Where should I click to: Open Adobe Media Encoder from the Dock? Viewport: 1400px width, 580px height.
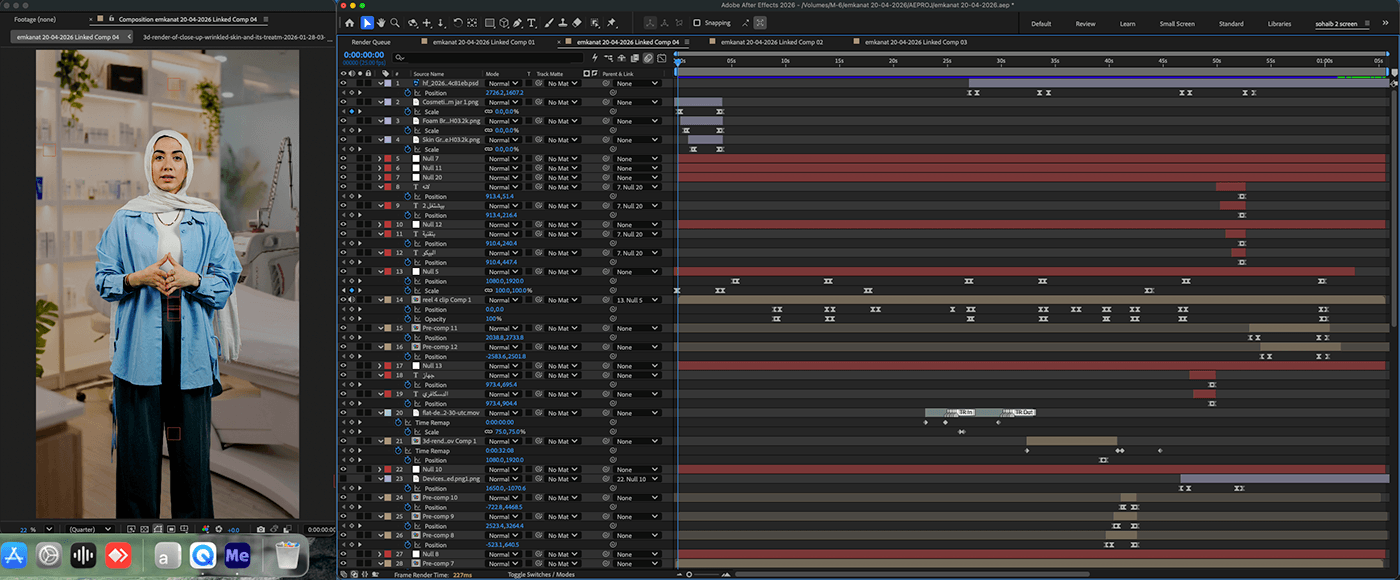237,555
